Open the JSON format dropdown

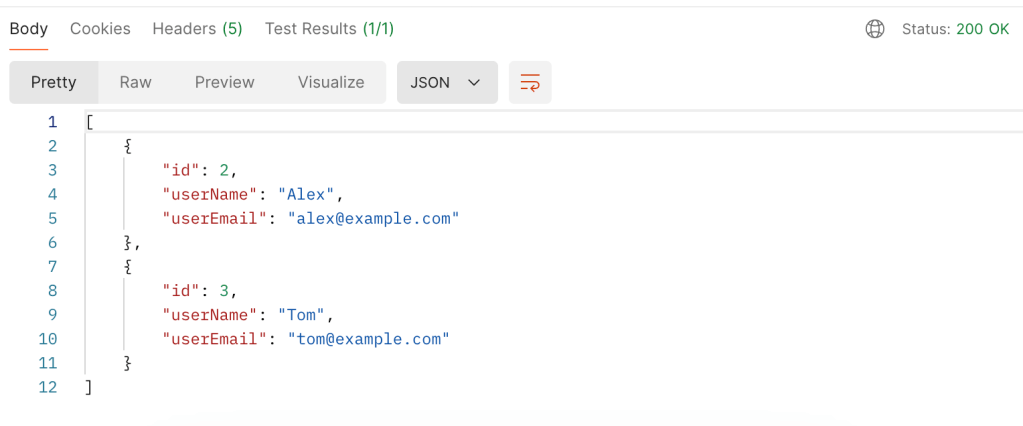[447, 83]
